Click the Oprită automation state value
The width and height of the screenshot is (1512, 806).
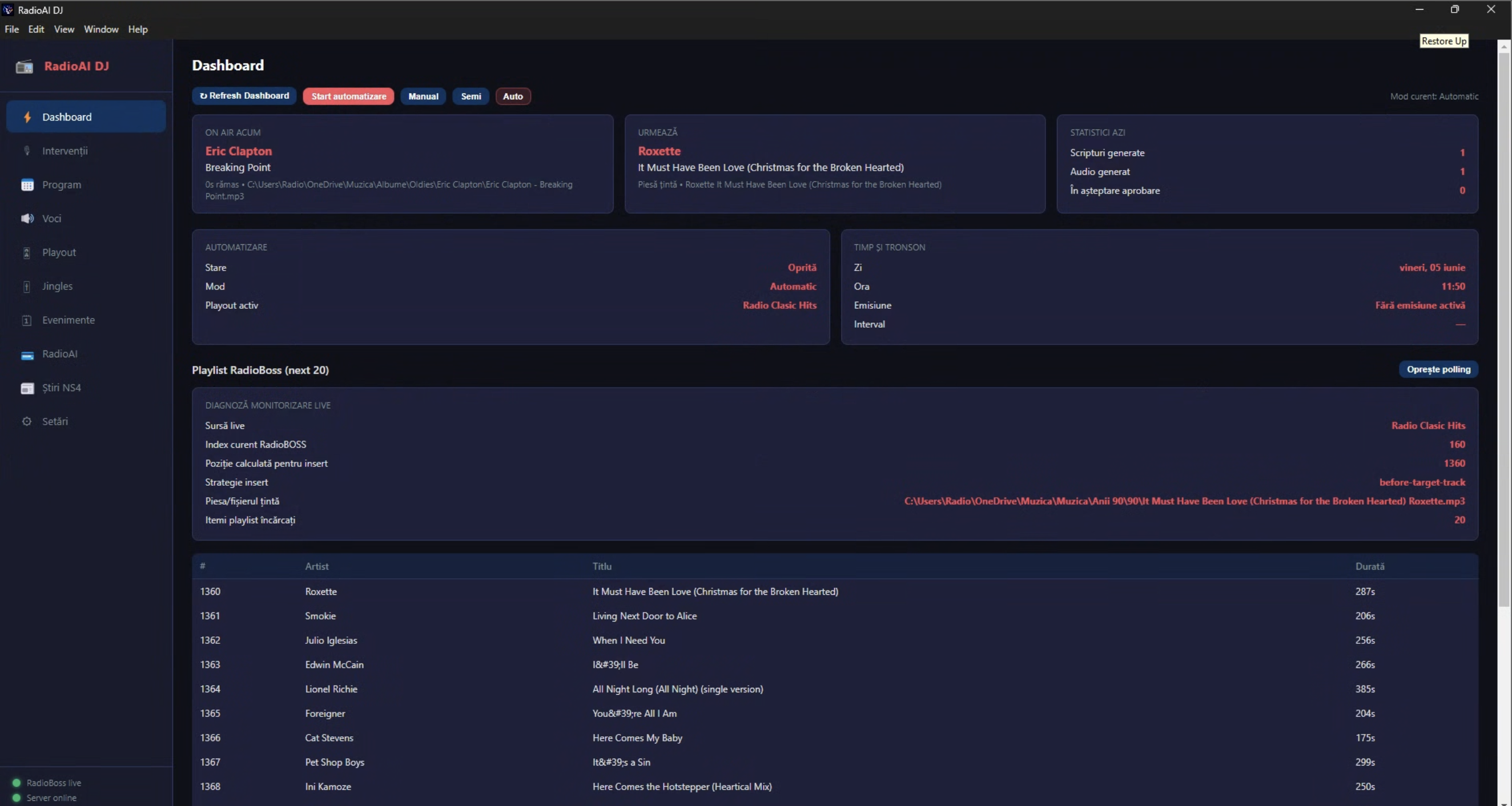tap(802, 268)
